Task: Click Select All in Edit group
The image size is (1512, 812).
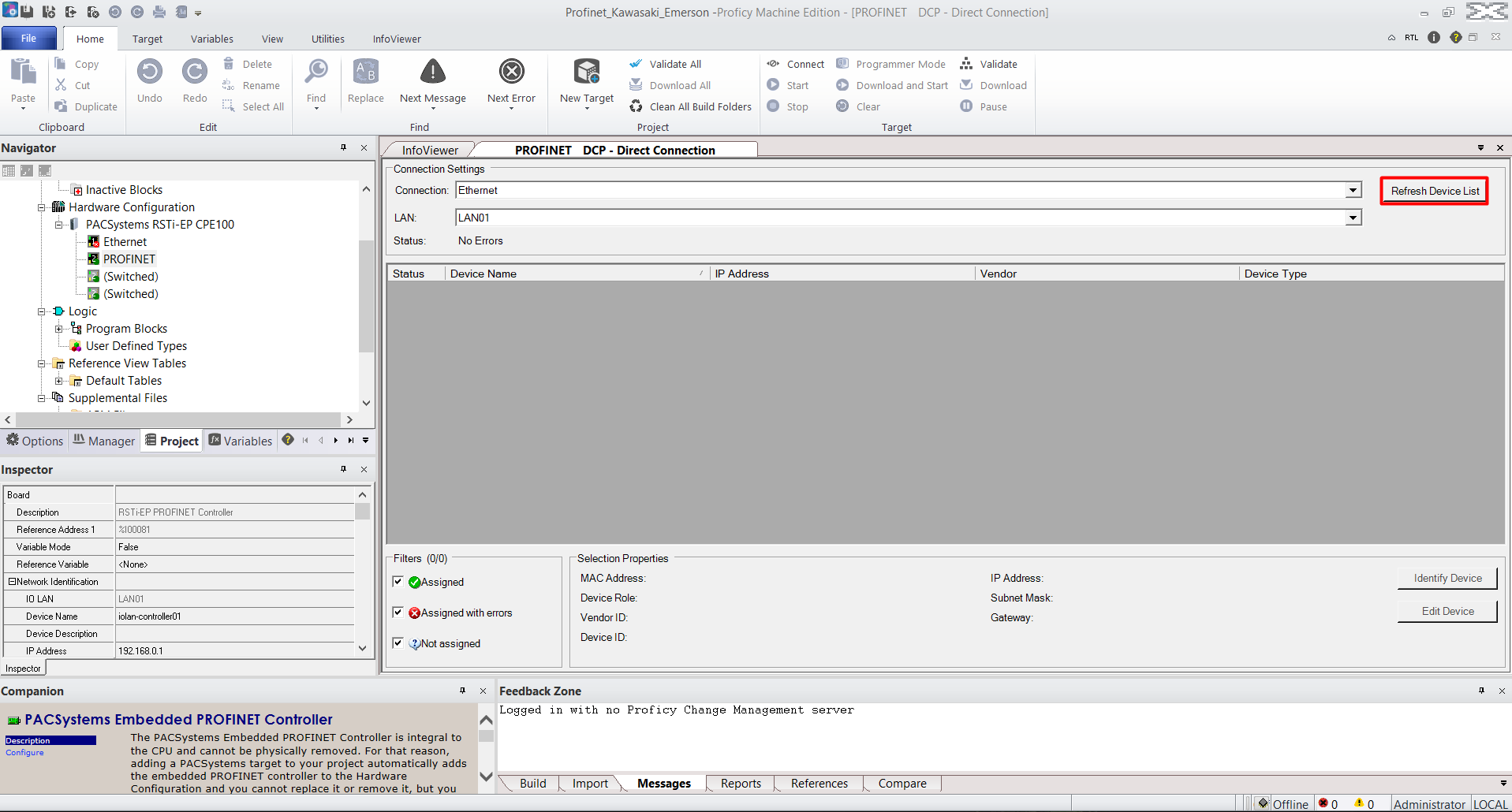Action: coord(253,106)
